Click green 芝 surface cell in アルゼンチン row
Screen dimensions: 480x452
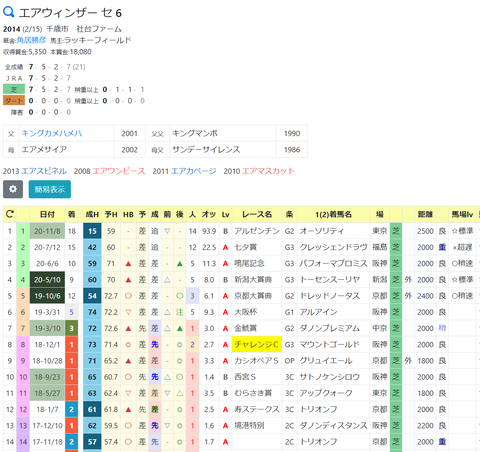396,231
